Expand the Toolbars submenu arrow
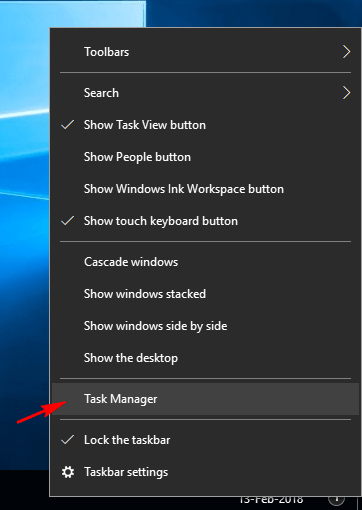The height and width of the screenshot is (510, 362). point(347,52)
